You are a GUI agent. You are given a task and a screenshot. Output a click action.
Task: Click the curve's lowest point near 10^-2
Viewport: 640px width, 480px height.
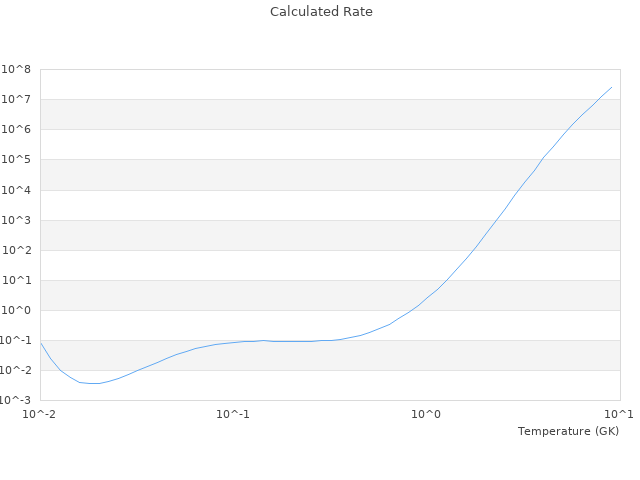tap(93, 383)
